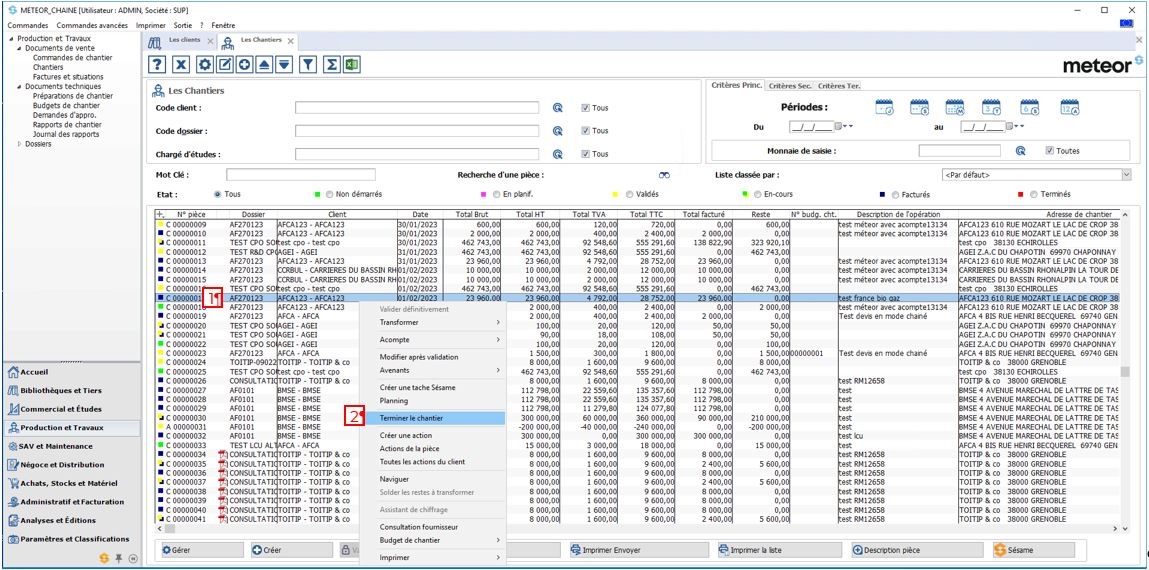Open lookup icon beside Chargé d'études field
The image size is (1149, 570).
(x=558, y=155)
